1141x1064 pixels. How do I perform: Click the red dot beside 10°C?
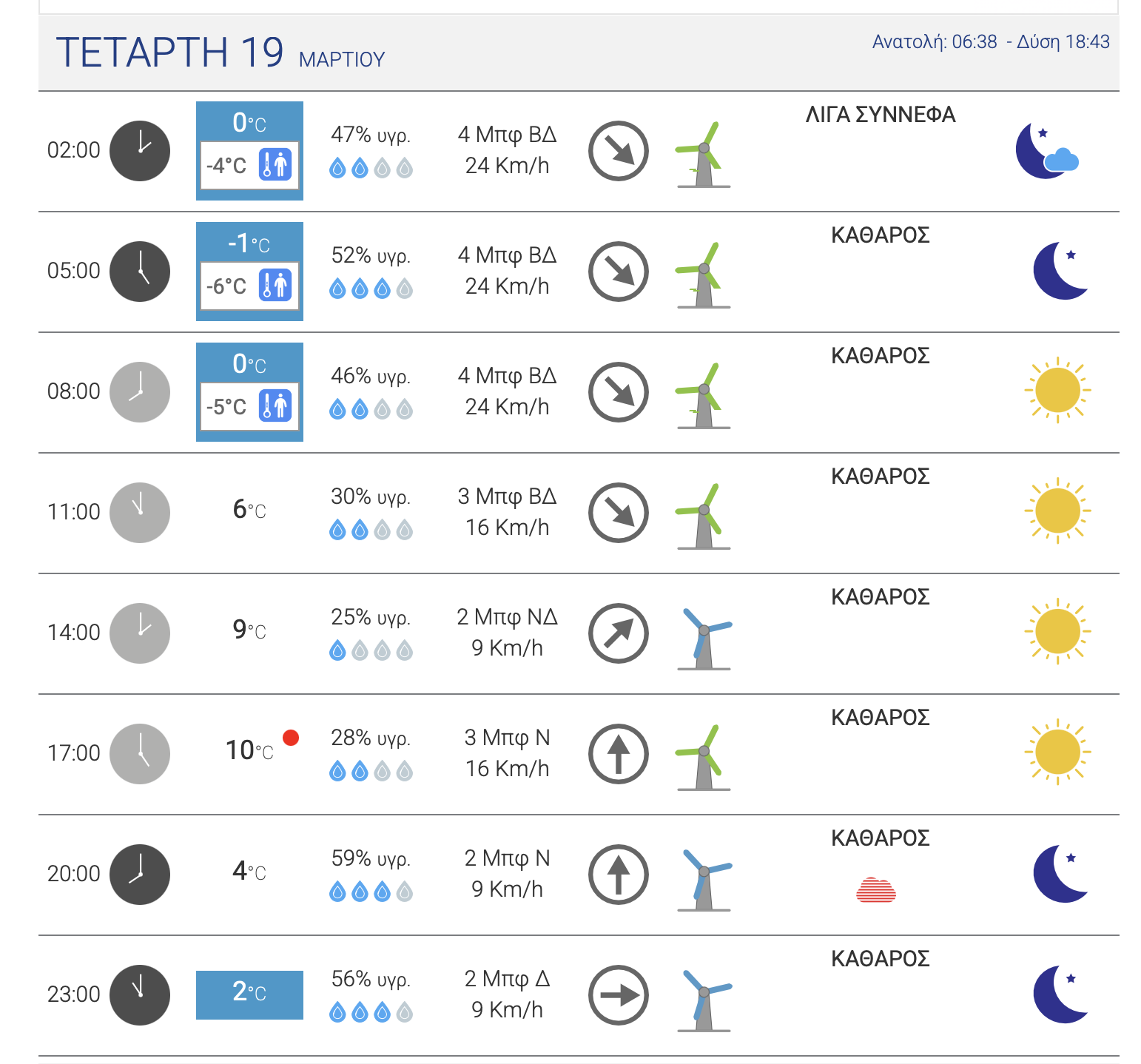[291, 737]
